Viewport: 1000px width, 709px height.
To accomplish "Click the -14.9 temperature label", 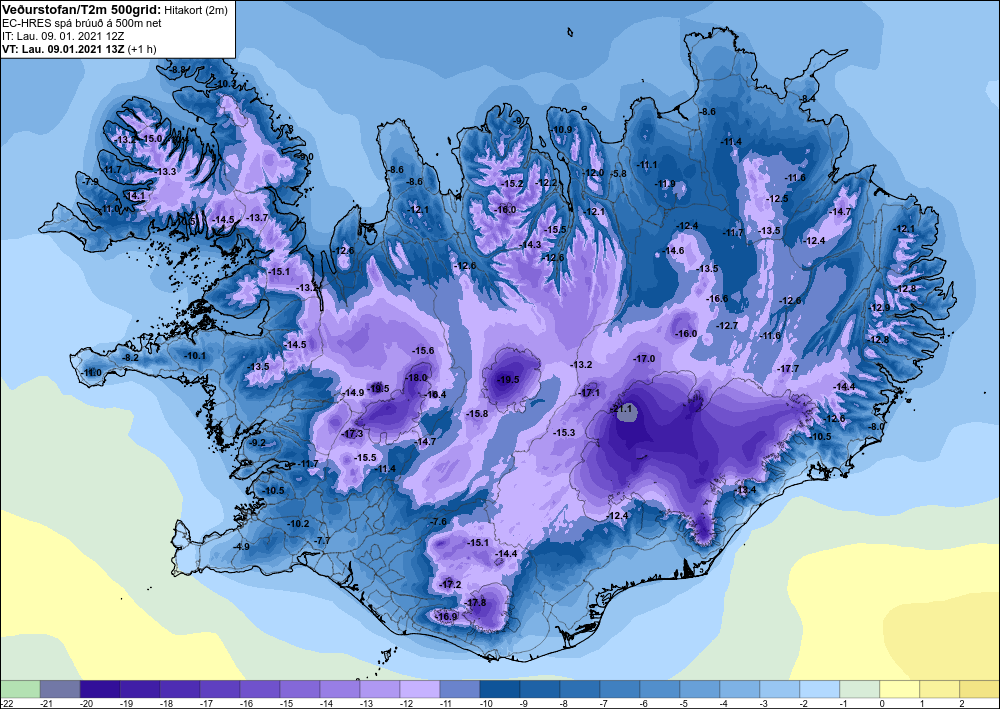I will pos(353,393).
